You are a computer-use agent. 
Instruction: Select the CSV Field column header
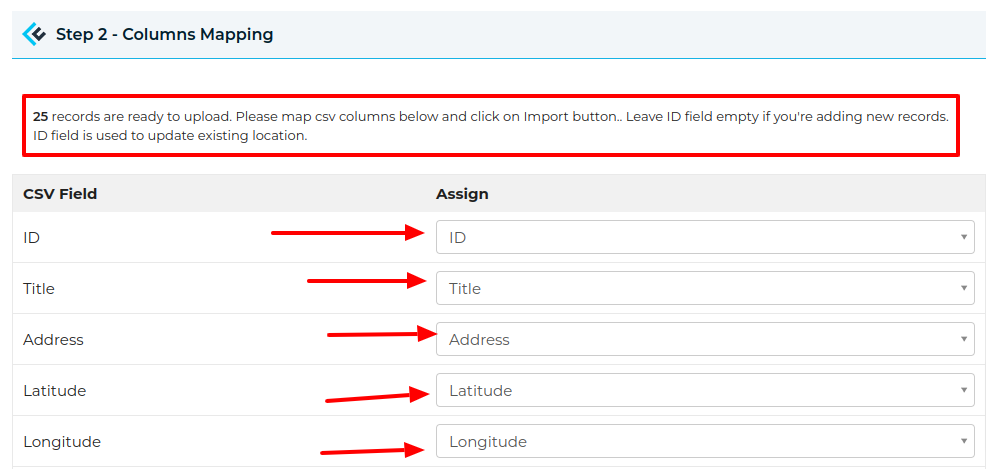[x=60, y=194]
